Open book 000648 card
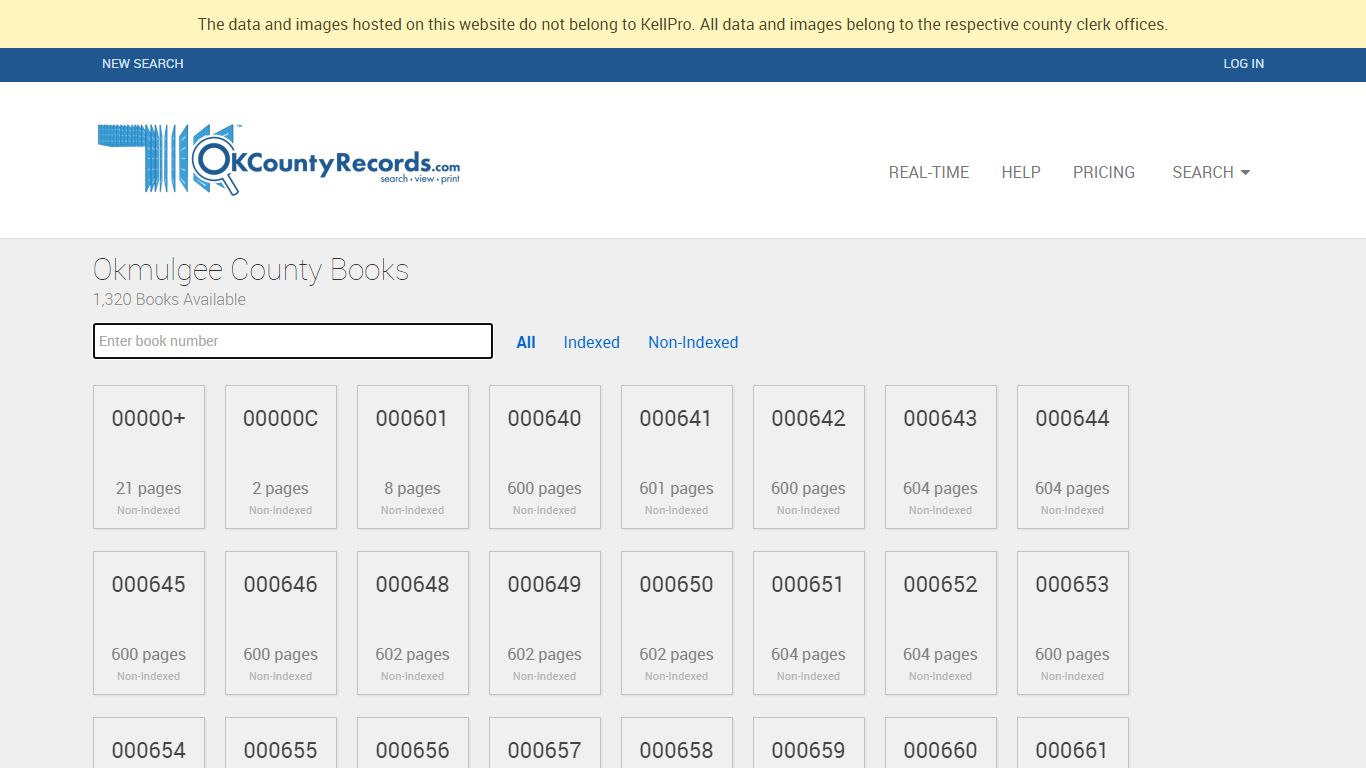 413,623
